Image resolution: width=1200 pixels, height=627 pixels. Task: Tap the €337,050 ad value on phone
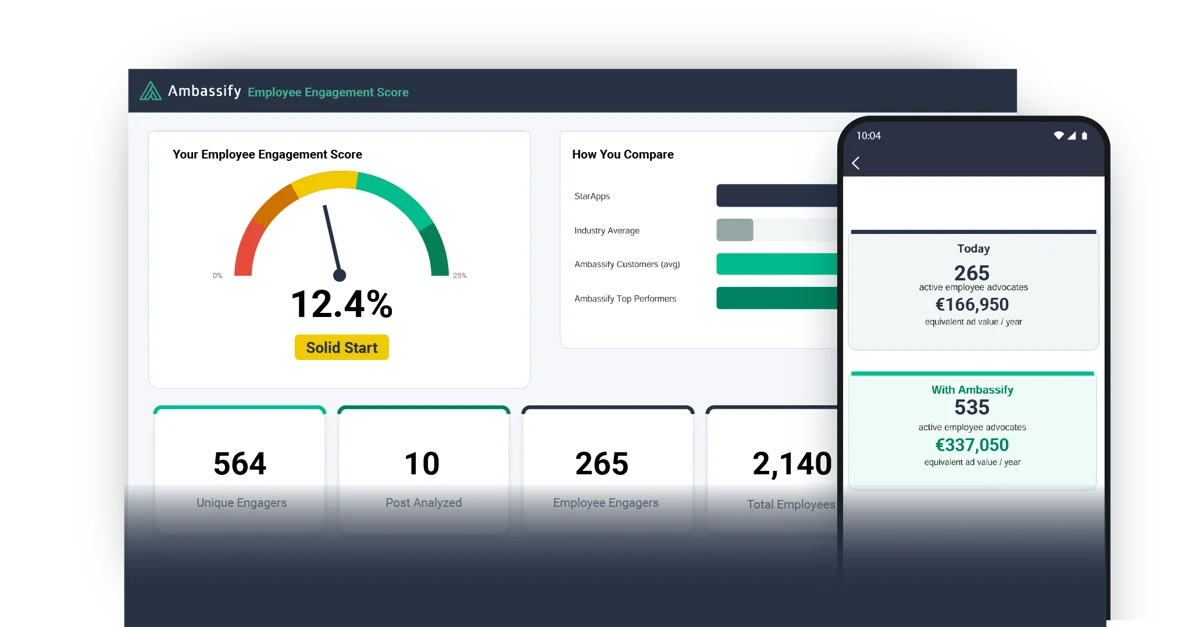(972, 445)
